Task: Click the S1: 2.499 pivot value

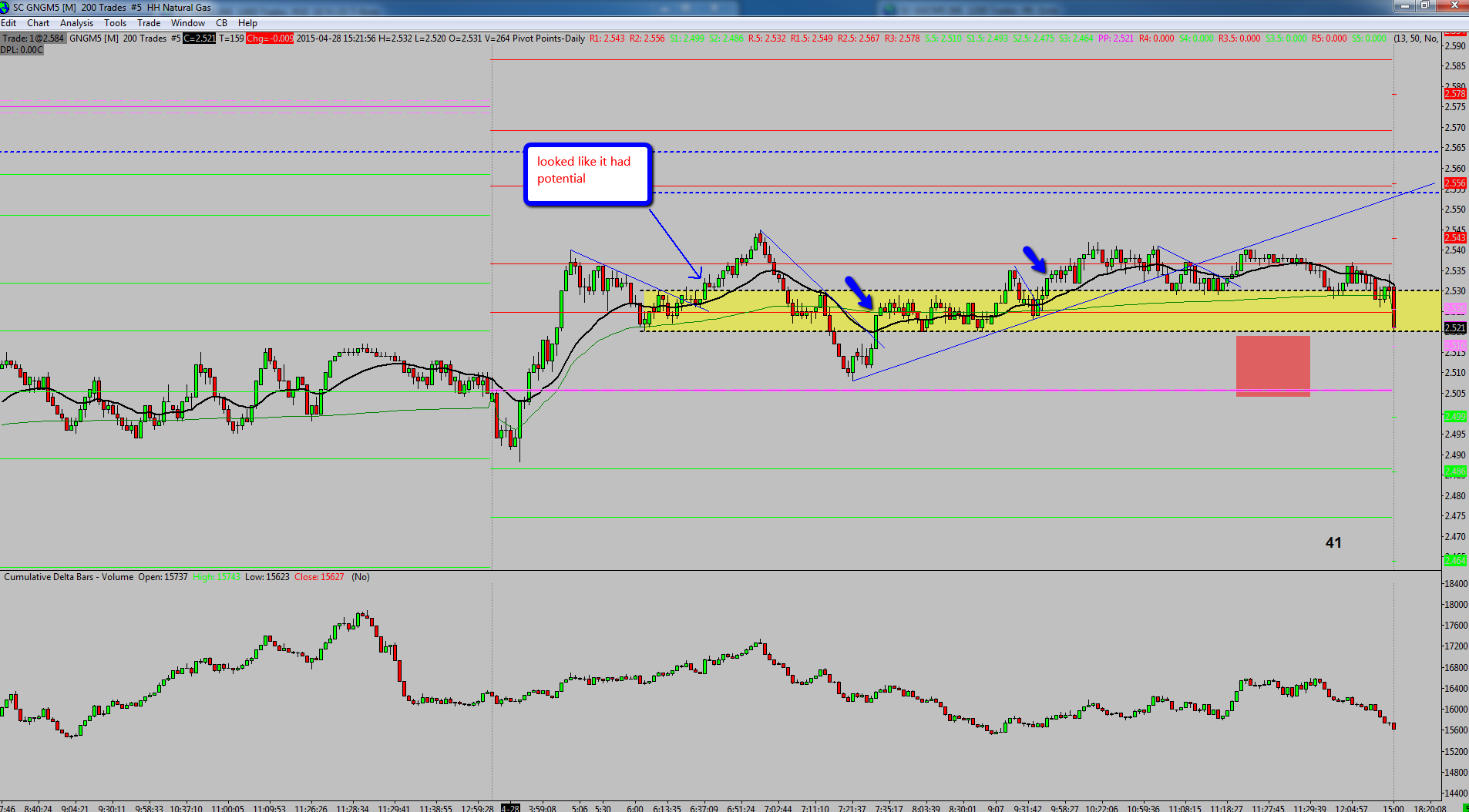Action: (x=687, y=39)
